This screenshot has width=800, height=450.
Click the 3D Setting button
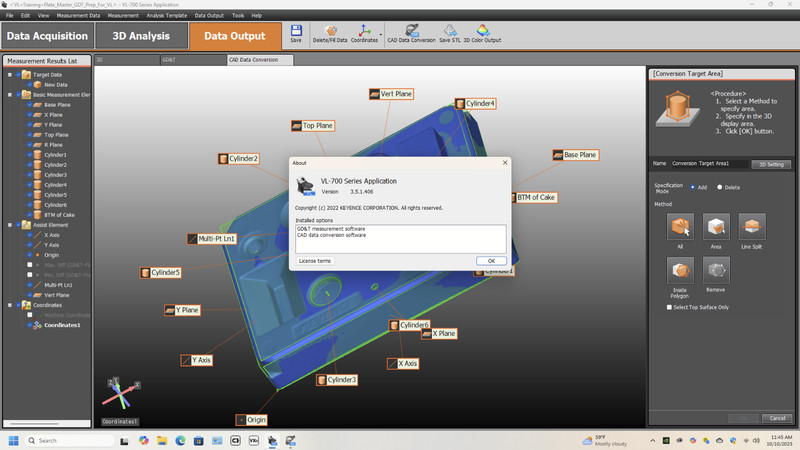[771, 164]
